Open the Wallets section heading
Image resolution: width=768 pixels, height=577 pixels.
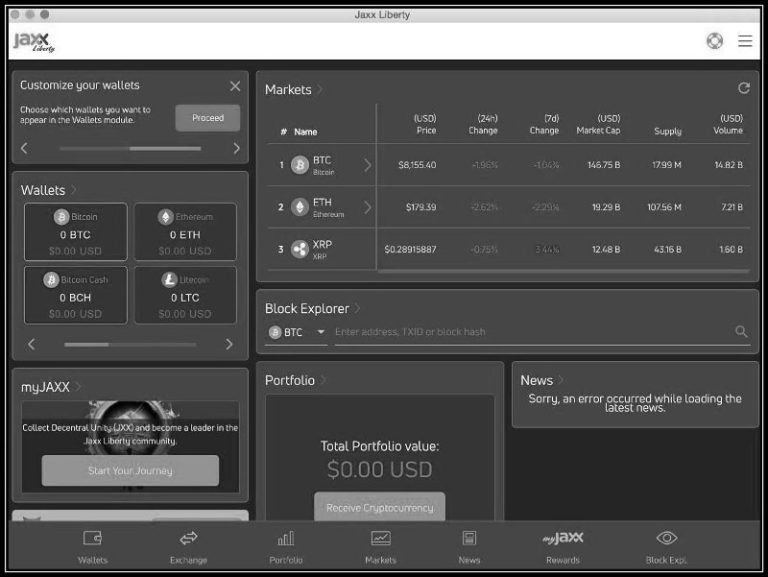48,190
